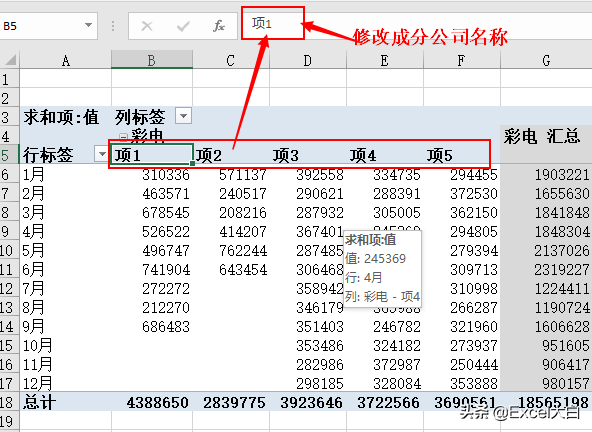Click cell value 2319227
Screen dimensions: 592x432
tap(562, 270)
